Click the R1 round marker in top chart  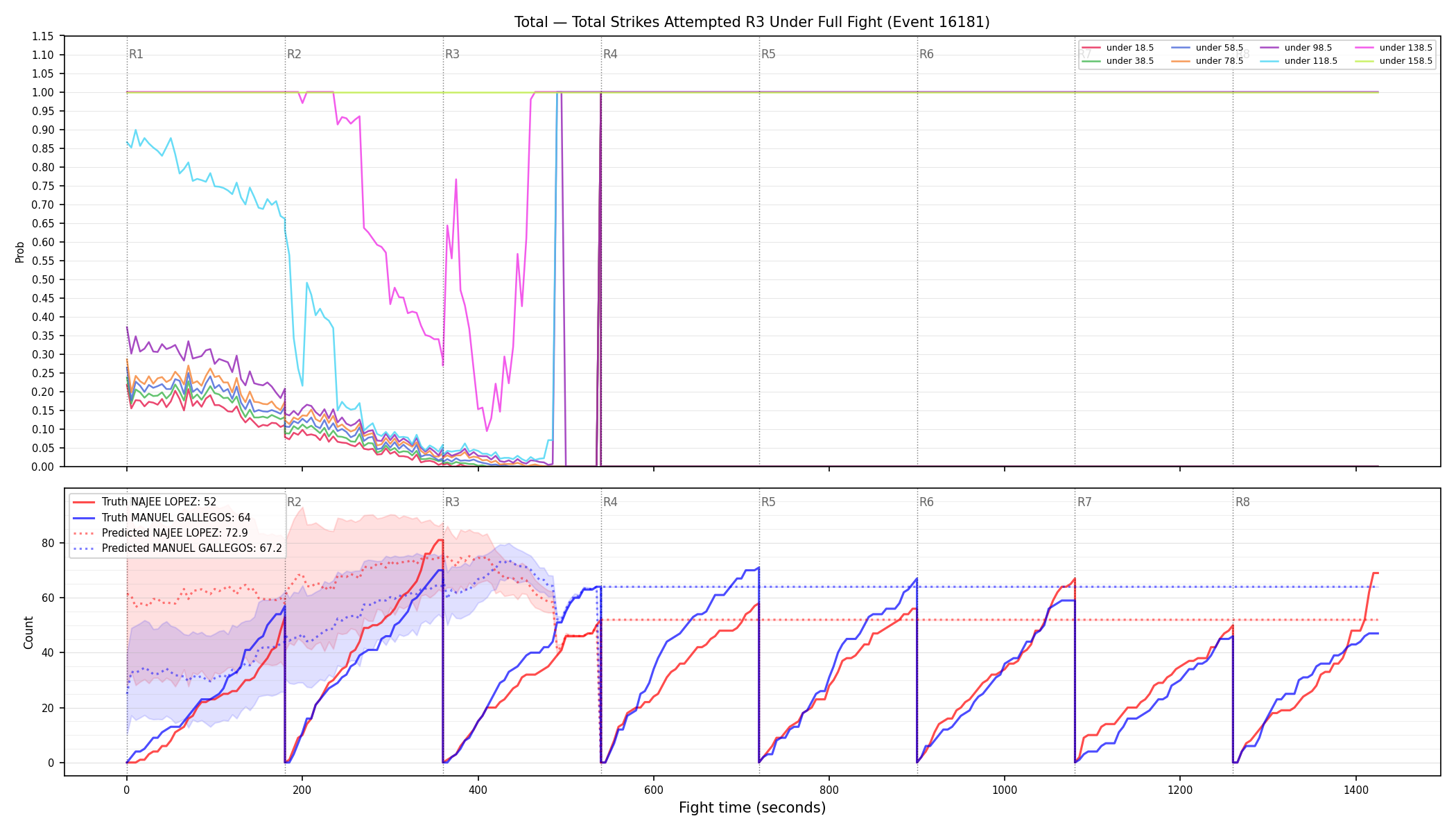(136, 54)
